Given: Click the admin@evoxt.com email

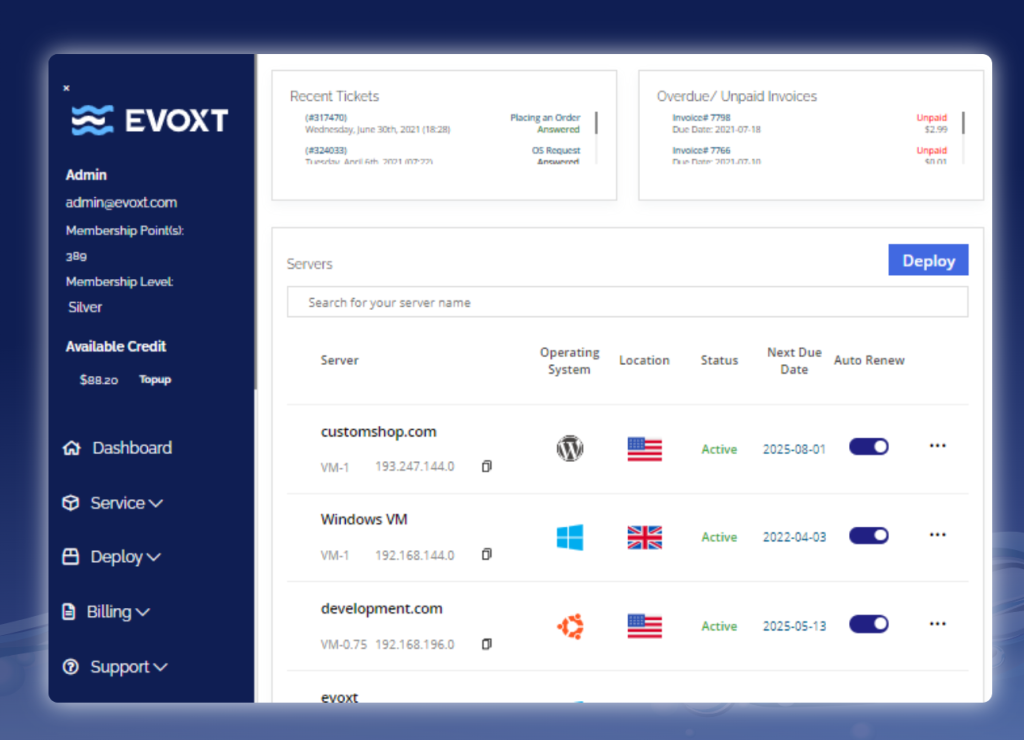Looking at the screenshot, I should click(121, 202).
